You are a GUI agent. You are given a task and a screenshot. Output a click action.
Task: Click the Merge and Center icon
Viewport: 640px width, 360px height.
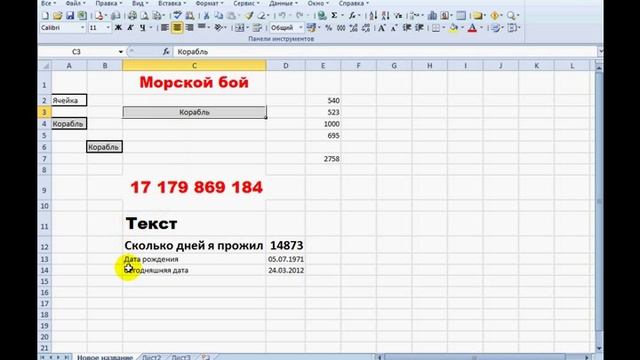[240, 28]
